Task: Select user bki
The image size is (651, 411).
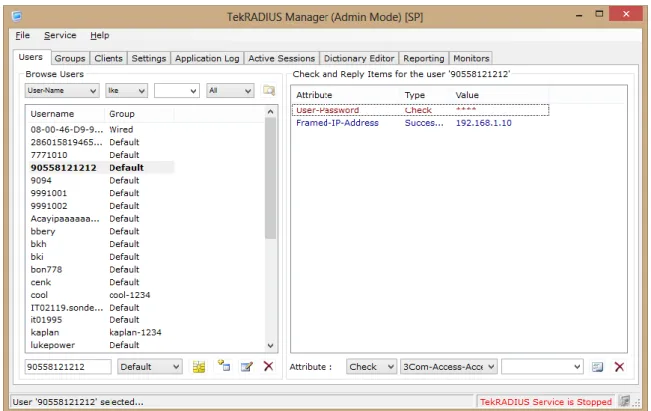Action: click(x=100, y=257)
